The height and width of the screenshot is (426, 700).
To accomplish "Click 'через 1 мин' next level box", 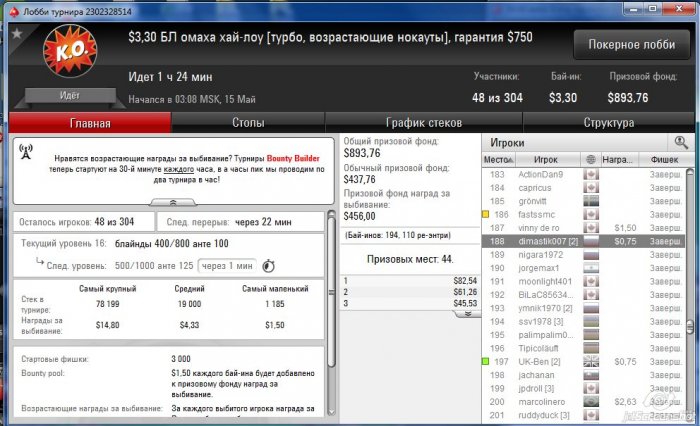I will tap(227, 266).
